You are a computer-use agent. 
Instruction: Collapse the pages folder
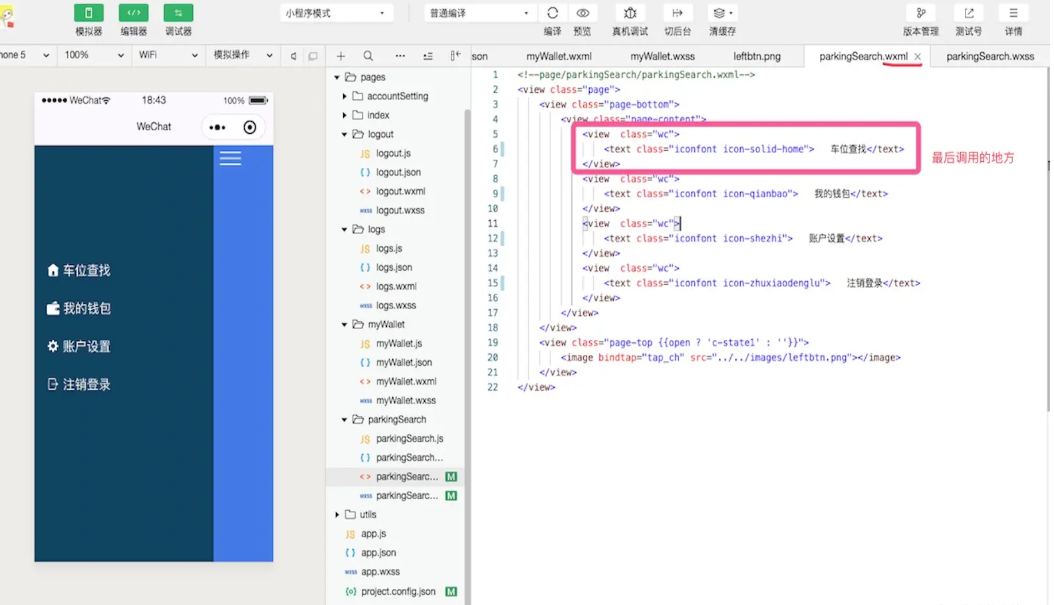pos(337,77)
